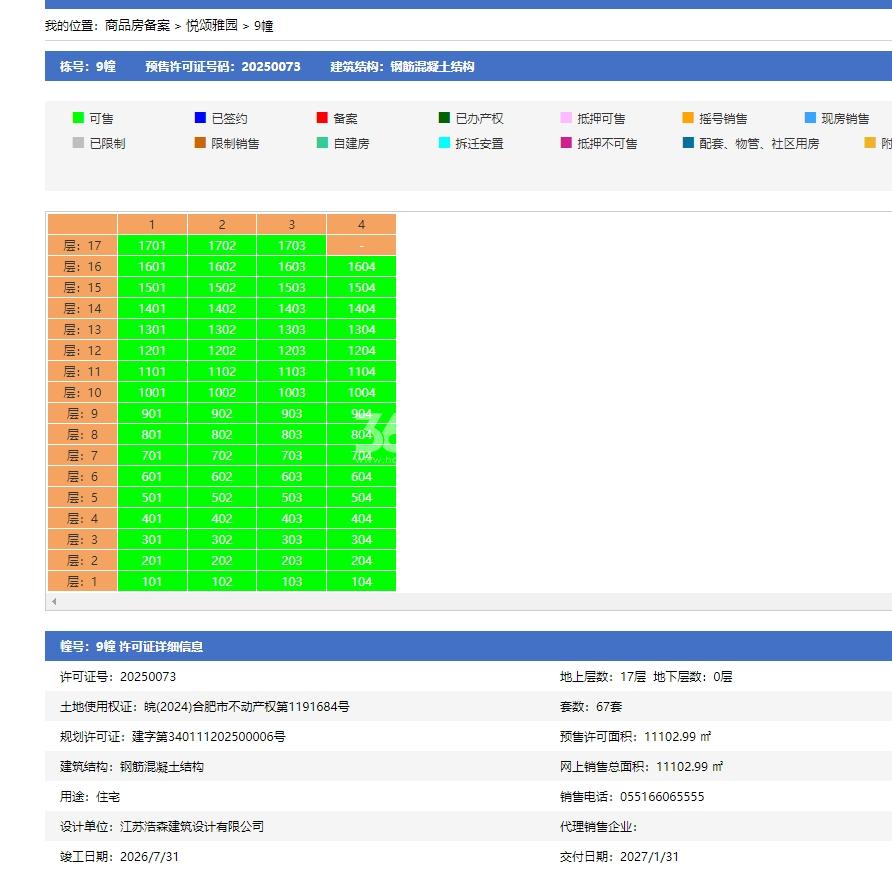Select unit 101
This screenshot has height=876, width=892.
152,582
